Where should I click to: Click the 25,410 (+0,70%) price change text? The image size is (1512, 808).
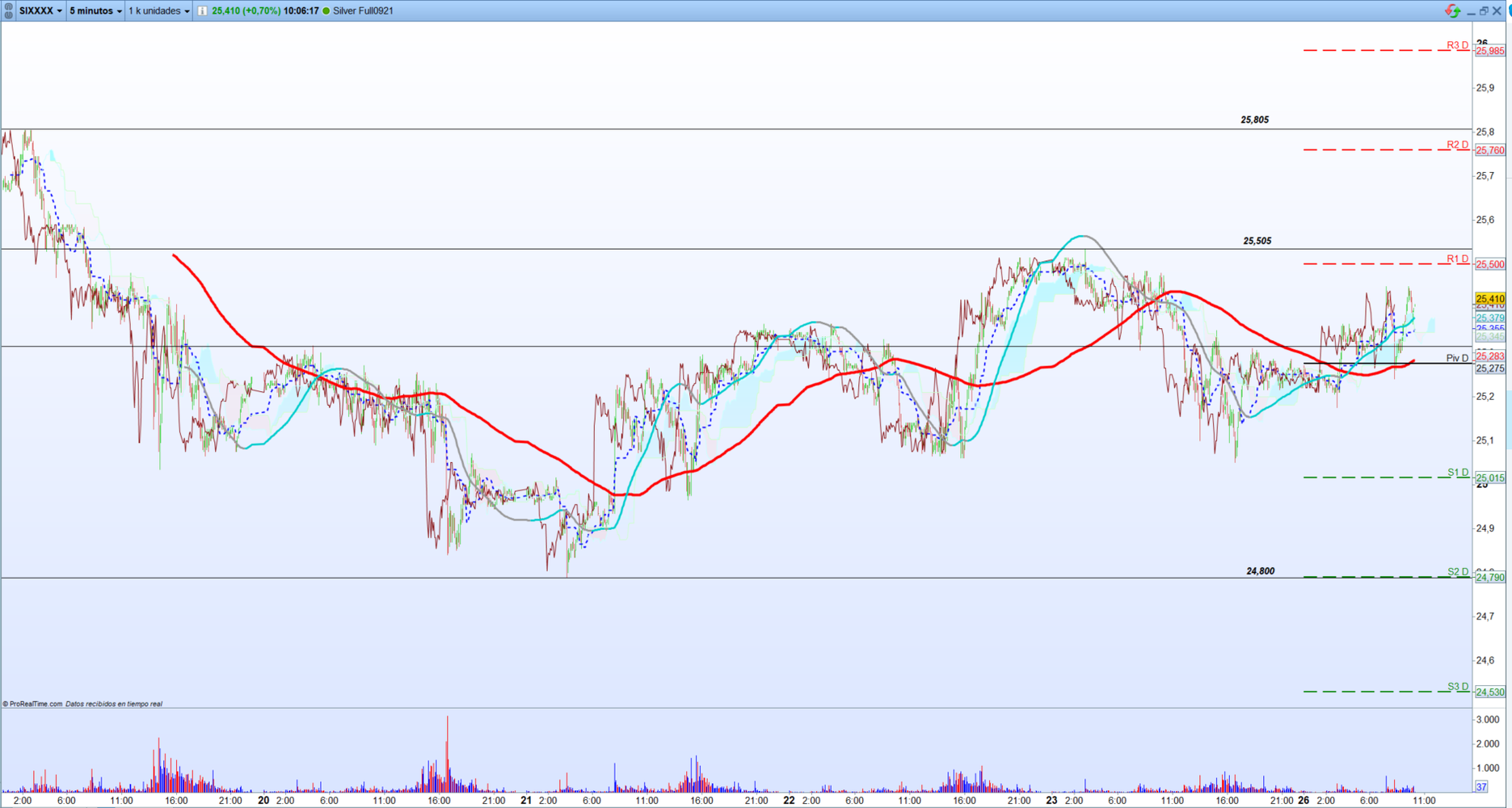click(x=246, y=11)
